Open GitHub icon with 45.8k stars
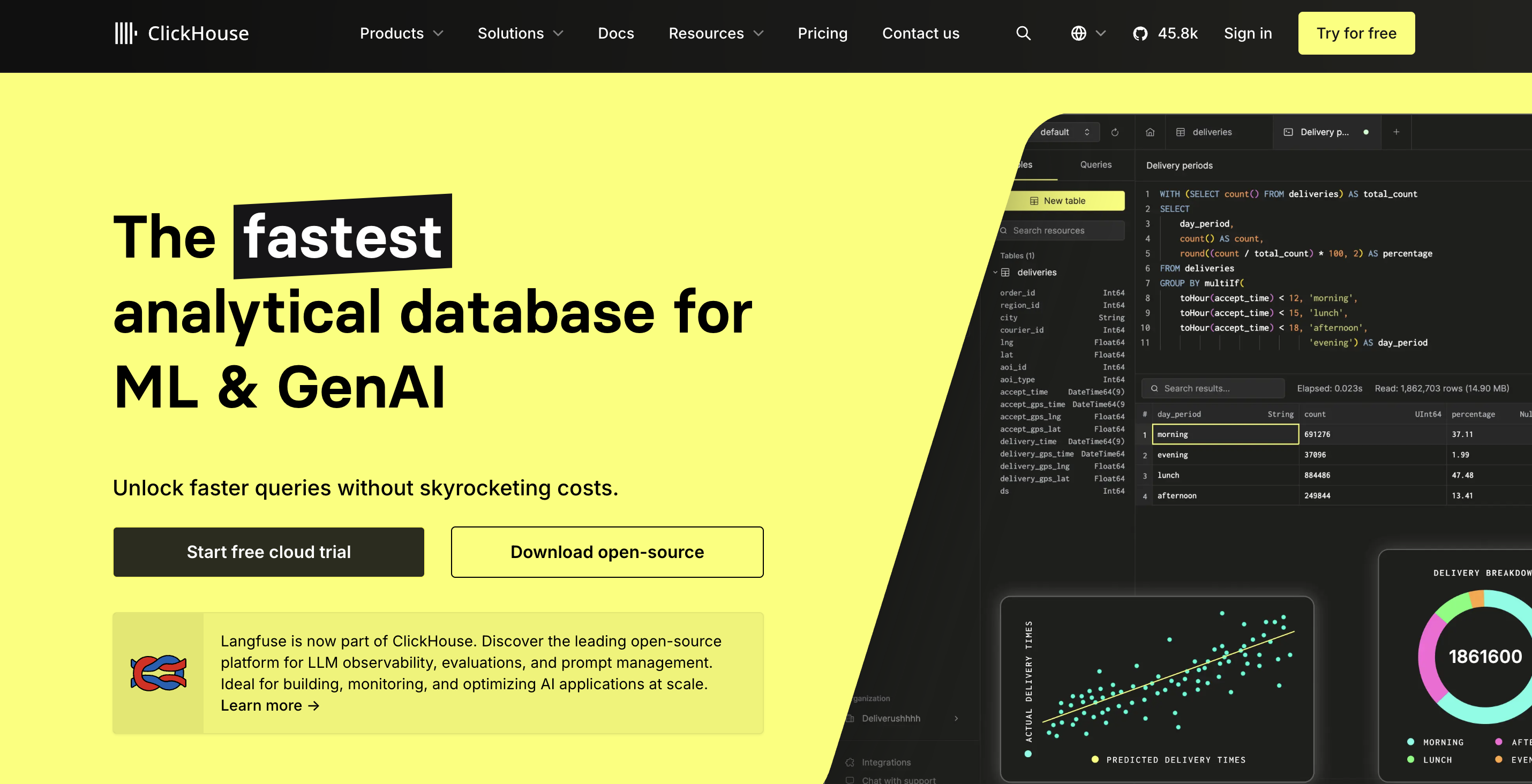 pyautogui.click(x=1140, y=33)
